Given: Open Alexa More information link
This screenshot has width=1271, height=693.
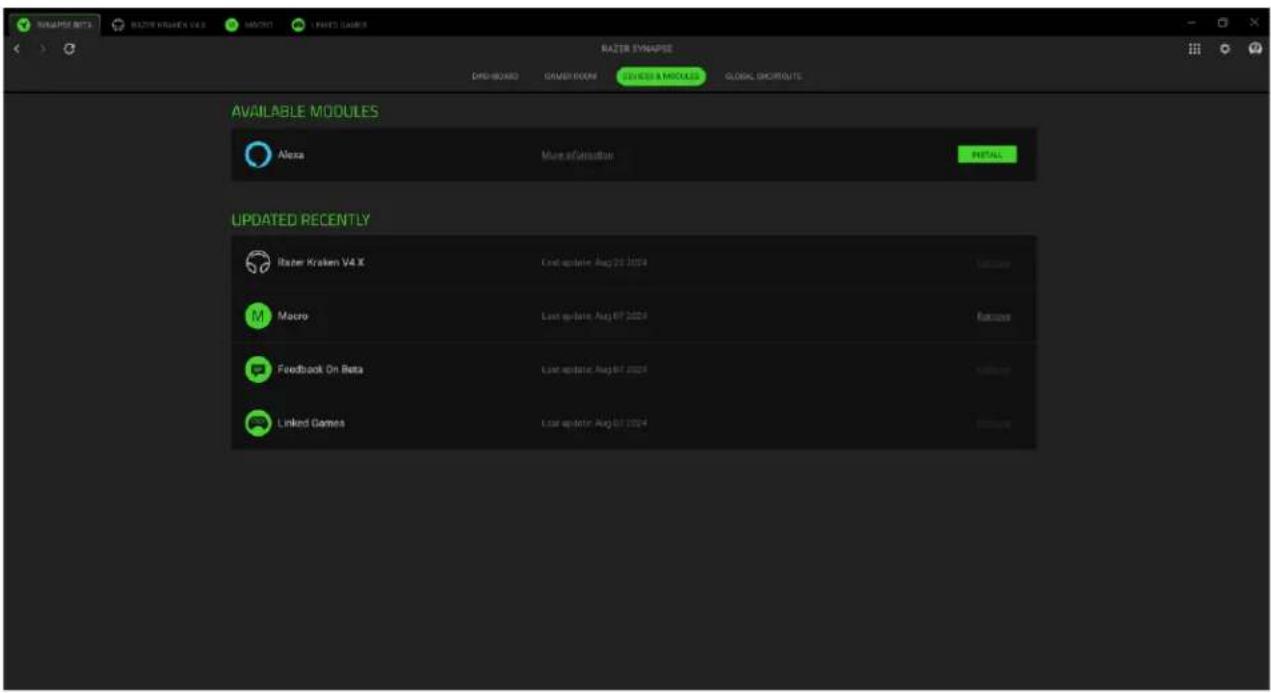Looking at the screenshot, I should [x=577, y=155].
